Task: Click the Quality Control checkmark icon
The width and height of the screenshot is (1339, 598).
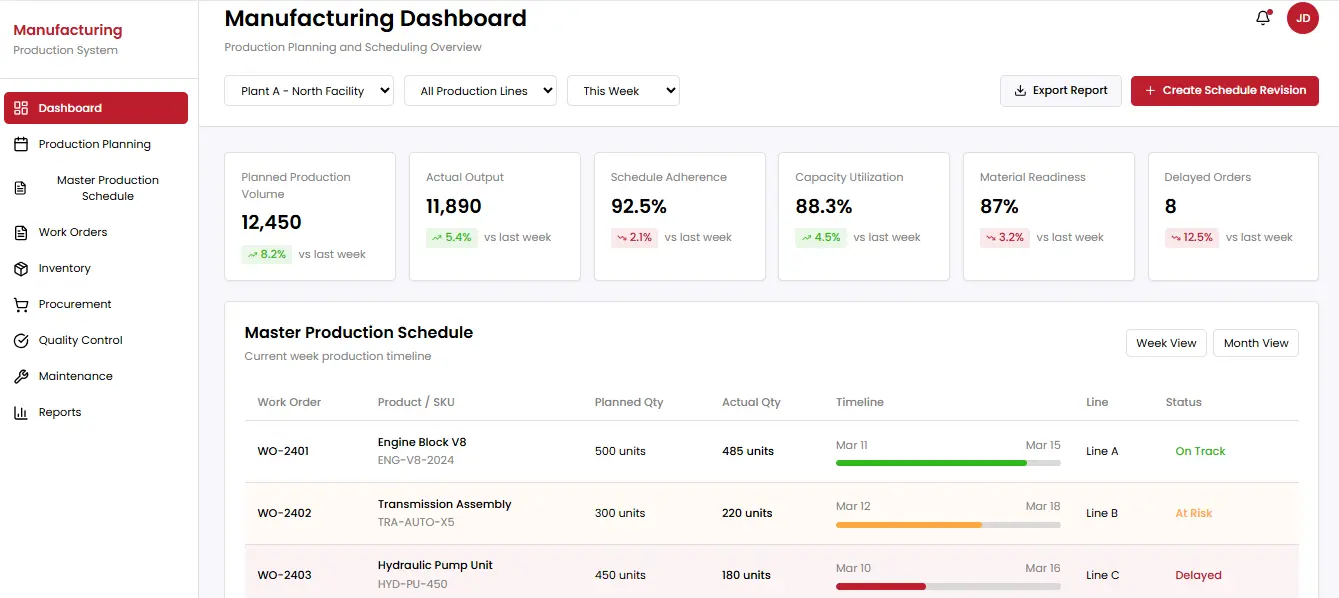Action: [x=21, y=340]
